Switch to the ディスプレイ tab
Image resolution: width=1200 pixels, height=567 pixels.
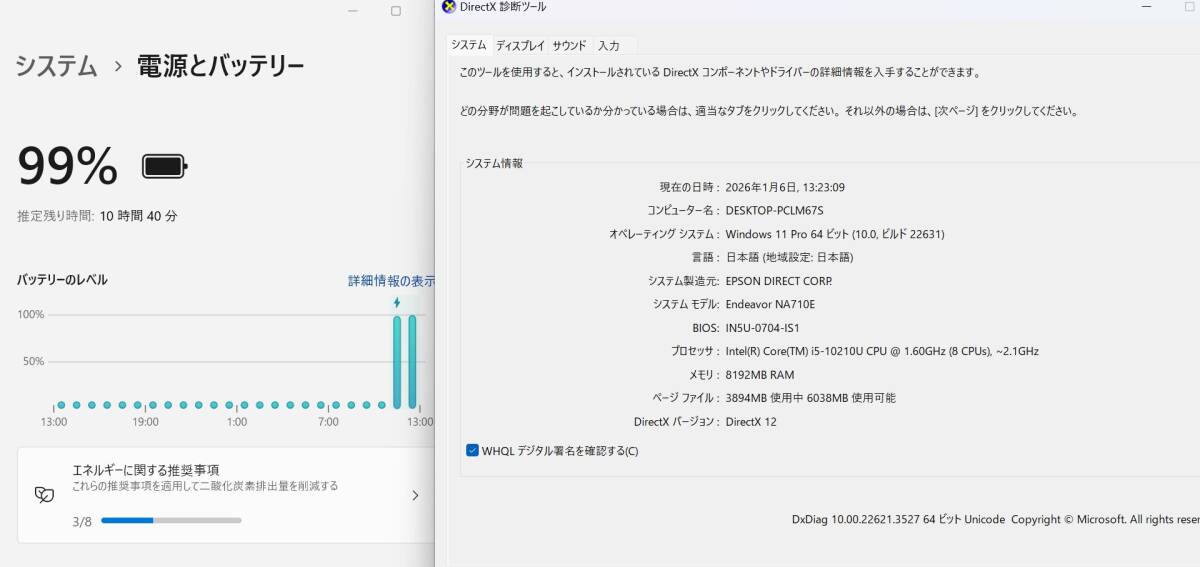[x=520, y=45]
